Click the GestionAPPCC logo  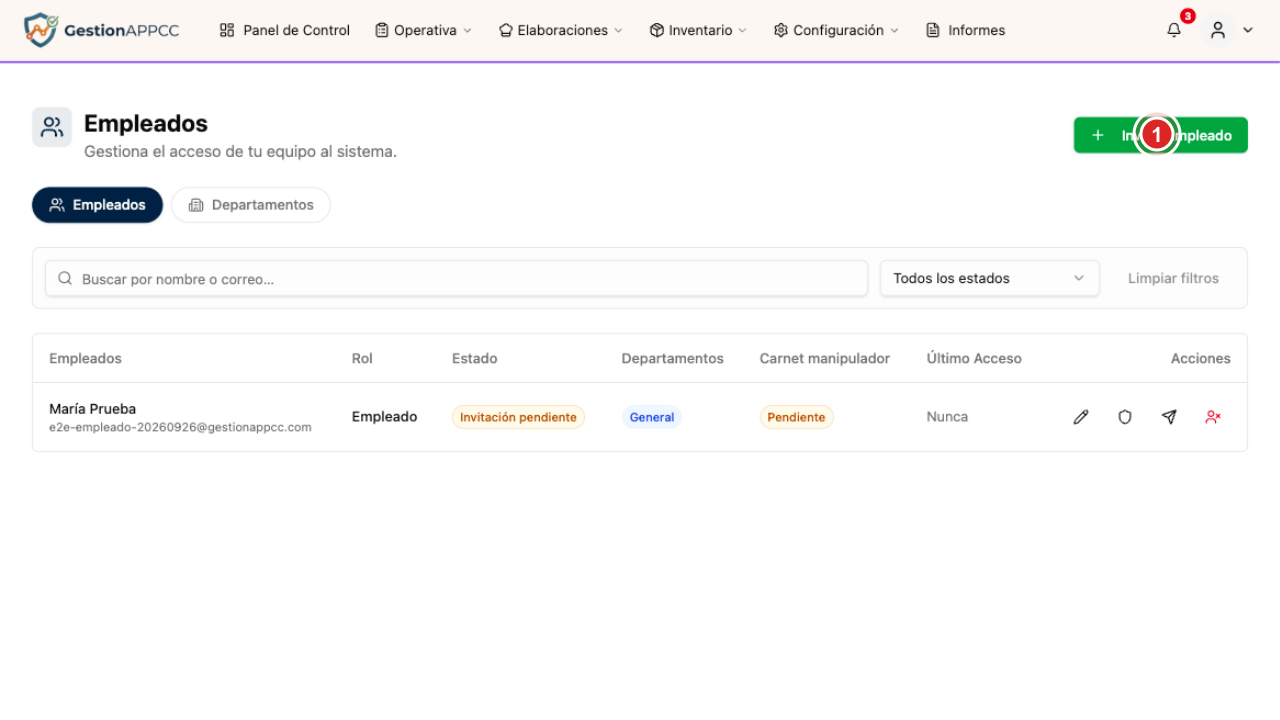pos(101,30)
